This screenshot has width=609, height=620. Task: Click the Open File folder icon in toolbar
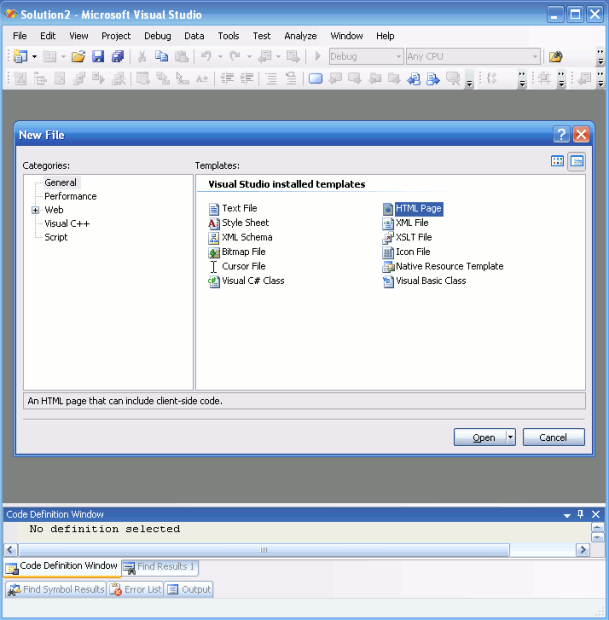[78, 57]
